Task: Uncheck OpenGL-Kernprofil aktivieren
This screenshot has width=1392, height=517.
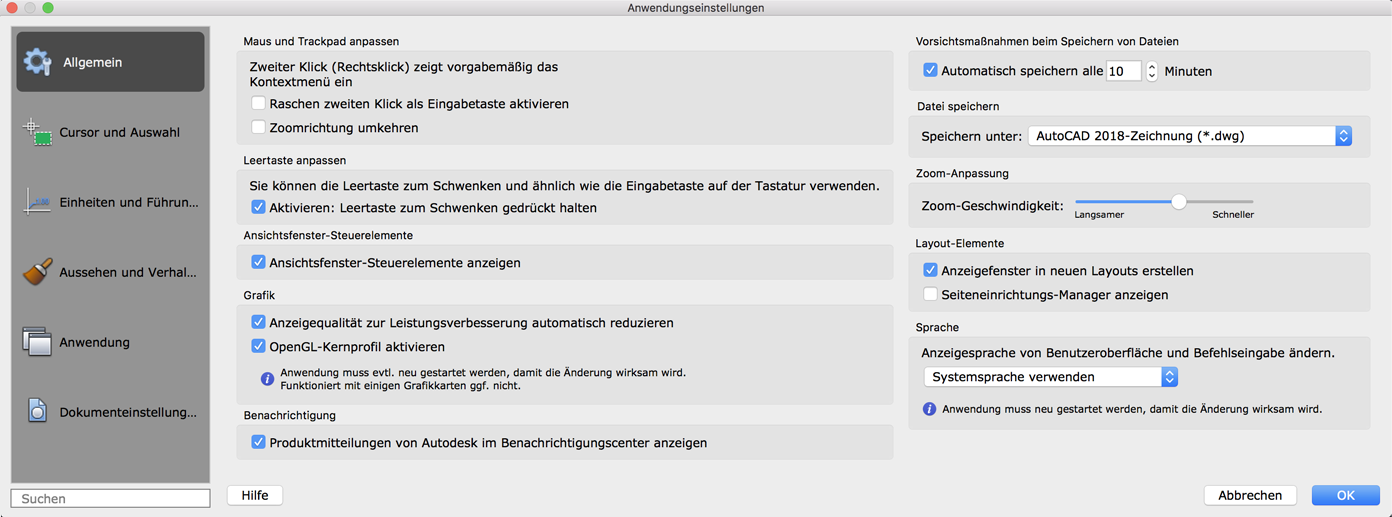Action: pyautogui.click(x=258, y=347)
